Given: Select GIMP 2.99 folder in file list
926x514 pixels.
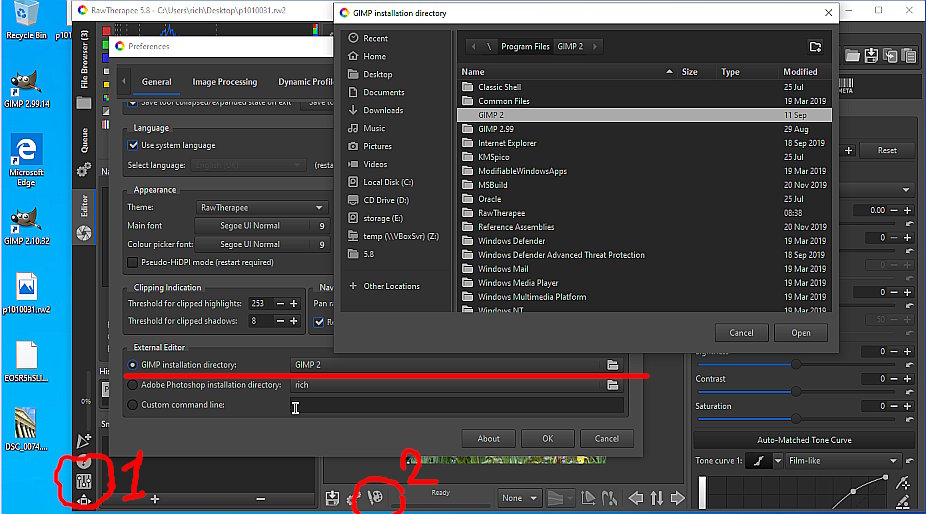Looking at the screenshot, I should 644,129.
